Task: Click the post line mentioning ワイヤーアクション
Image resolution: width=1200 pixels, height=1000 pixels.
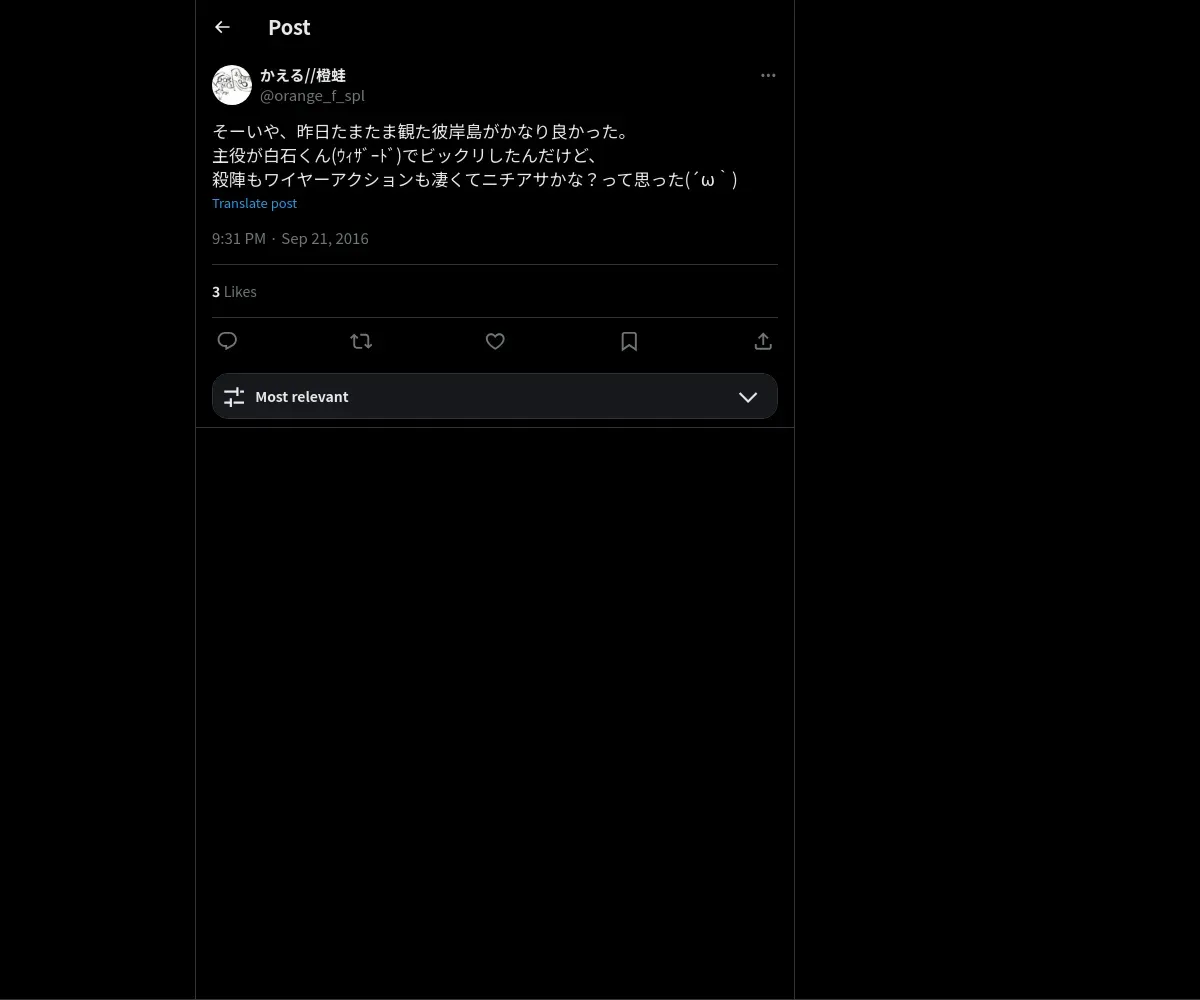Action: (x=475, y=180)
